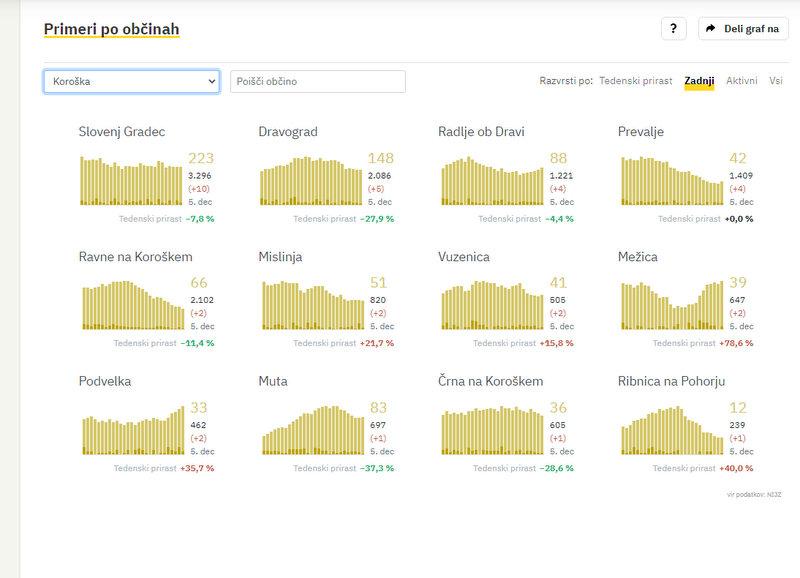Click the Prevalje bar chart

click(671, 180)
